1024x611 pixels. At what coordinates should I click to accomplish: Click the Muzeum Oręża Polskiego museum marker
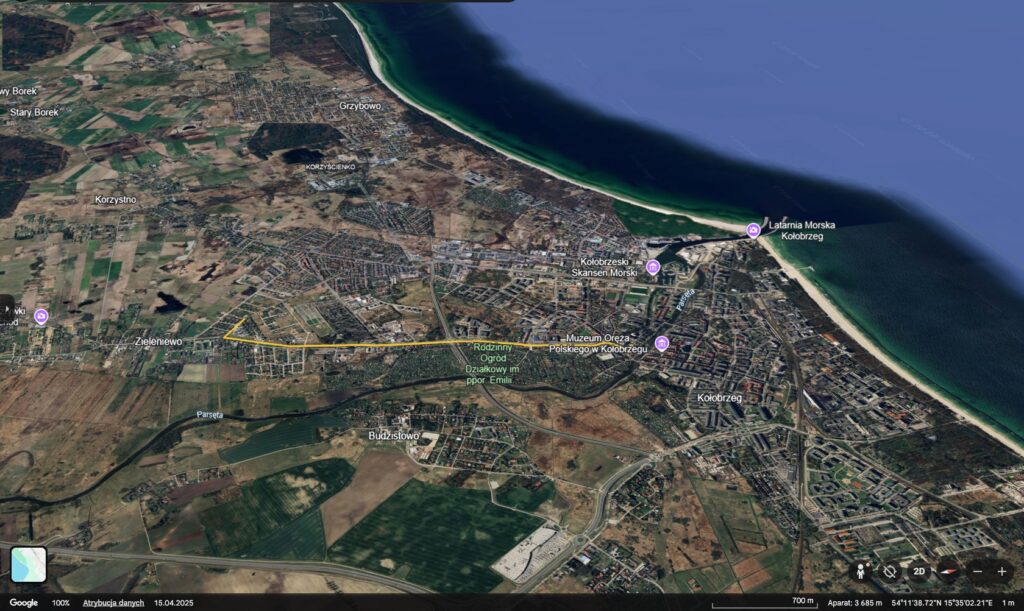pyautogui.click(x=662, y=343)
